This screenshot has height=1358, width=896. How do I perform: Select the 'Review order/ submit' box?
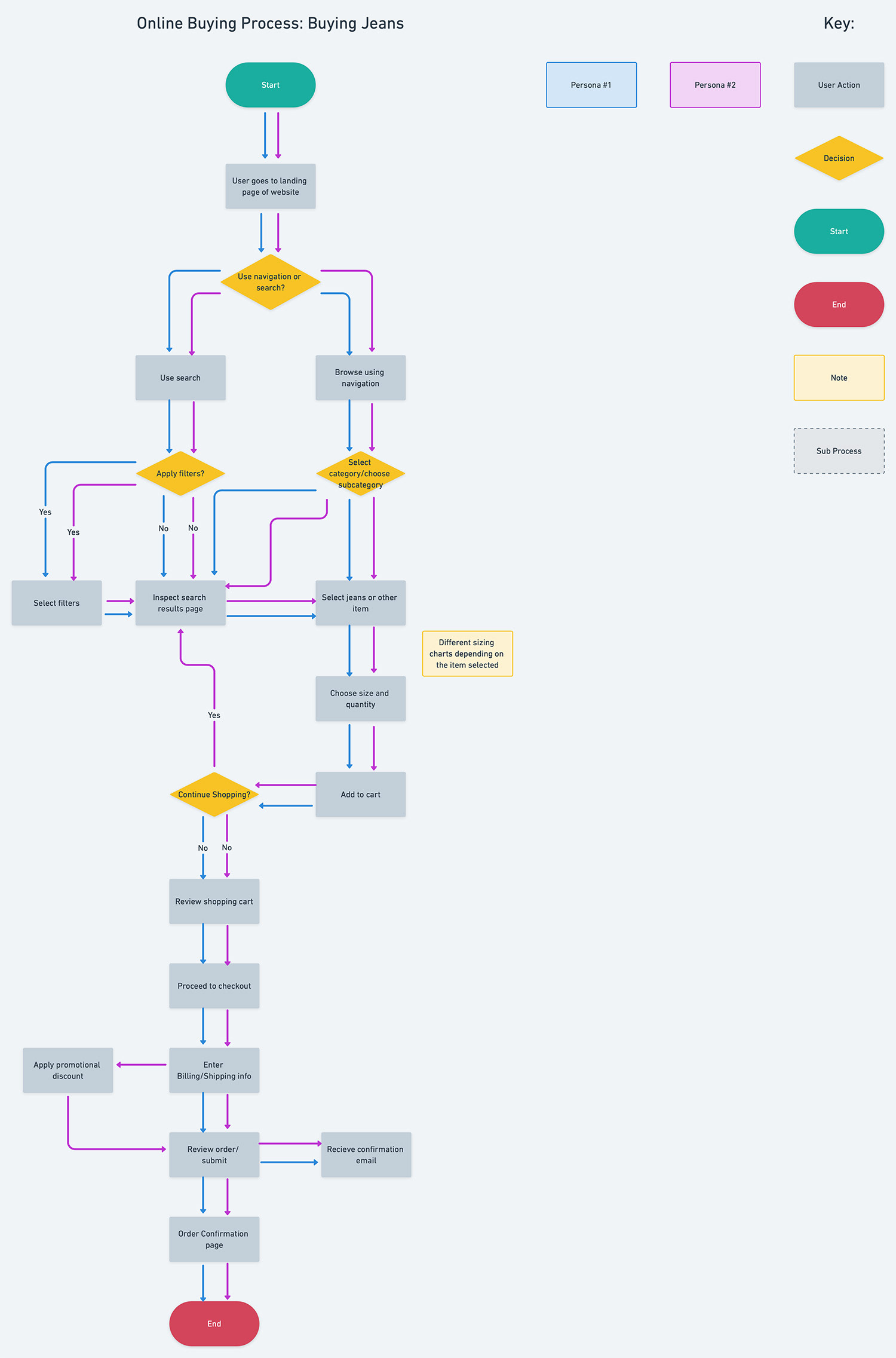pos(214,1154)
